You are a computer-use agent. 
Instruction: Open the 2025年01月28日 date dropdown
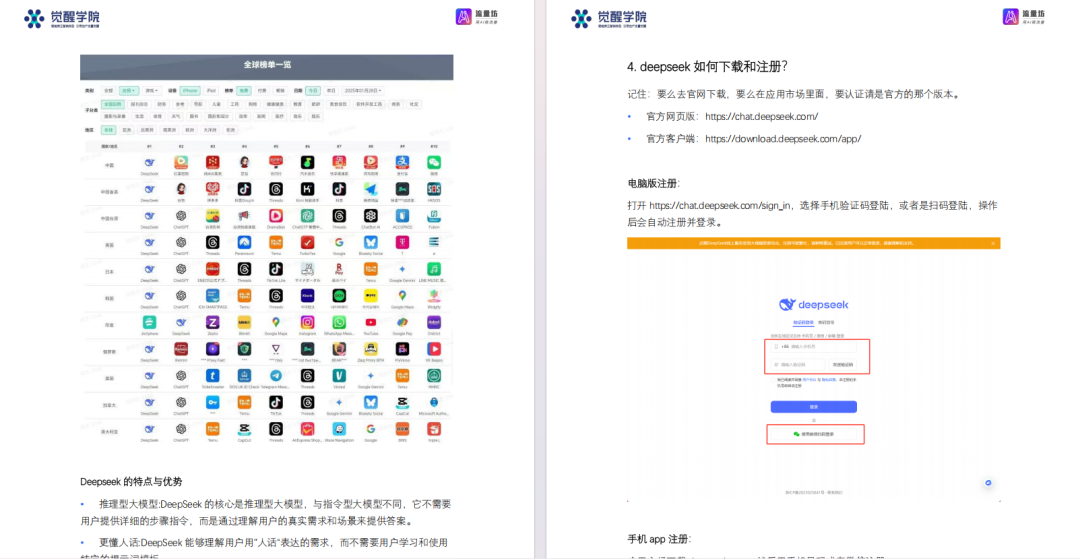pyautogui.click(x=364, y=91)
